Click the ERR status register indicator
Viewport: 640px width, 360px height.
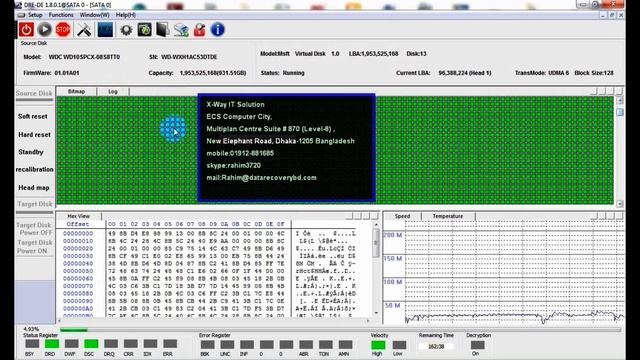click(x=169, y=344)
